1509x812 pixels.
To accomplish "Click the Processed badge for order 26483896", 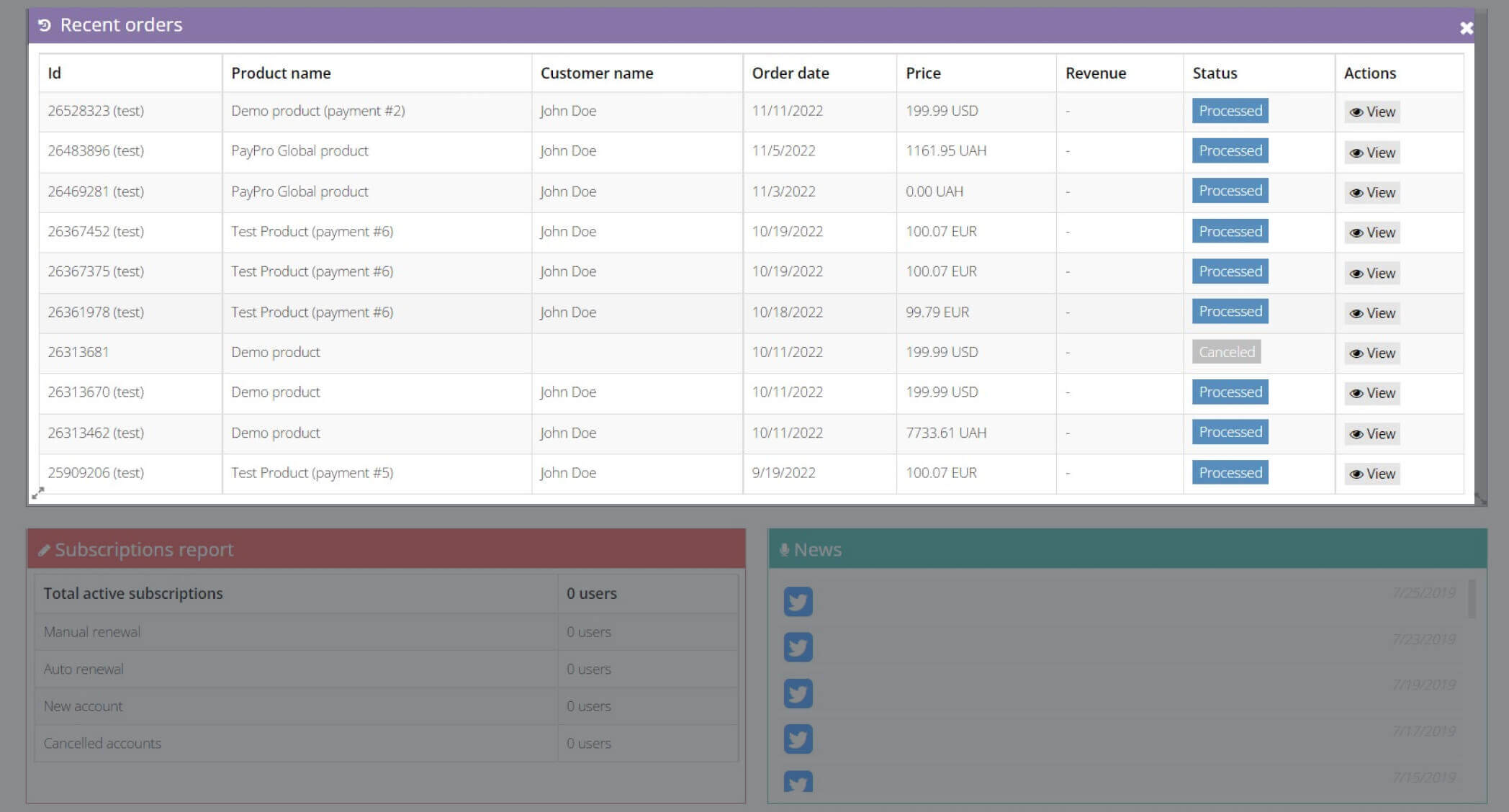I will [x=1230, y=150].
